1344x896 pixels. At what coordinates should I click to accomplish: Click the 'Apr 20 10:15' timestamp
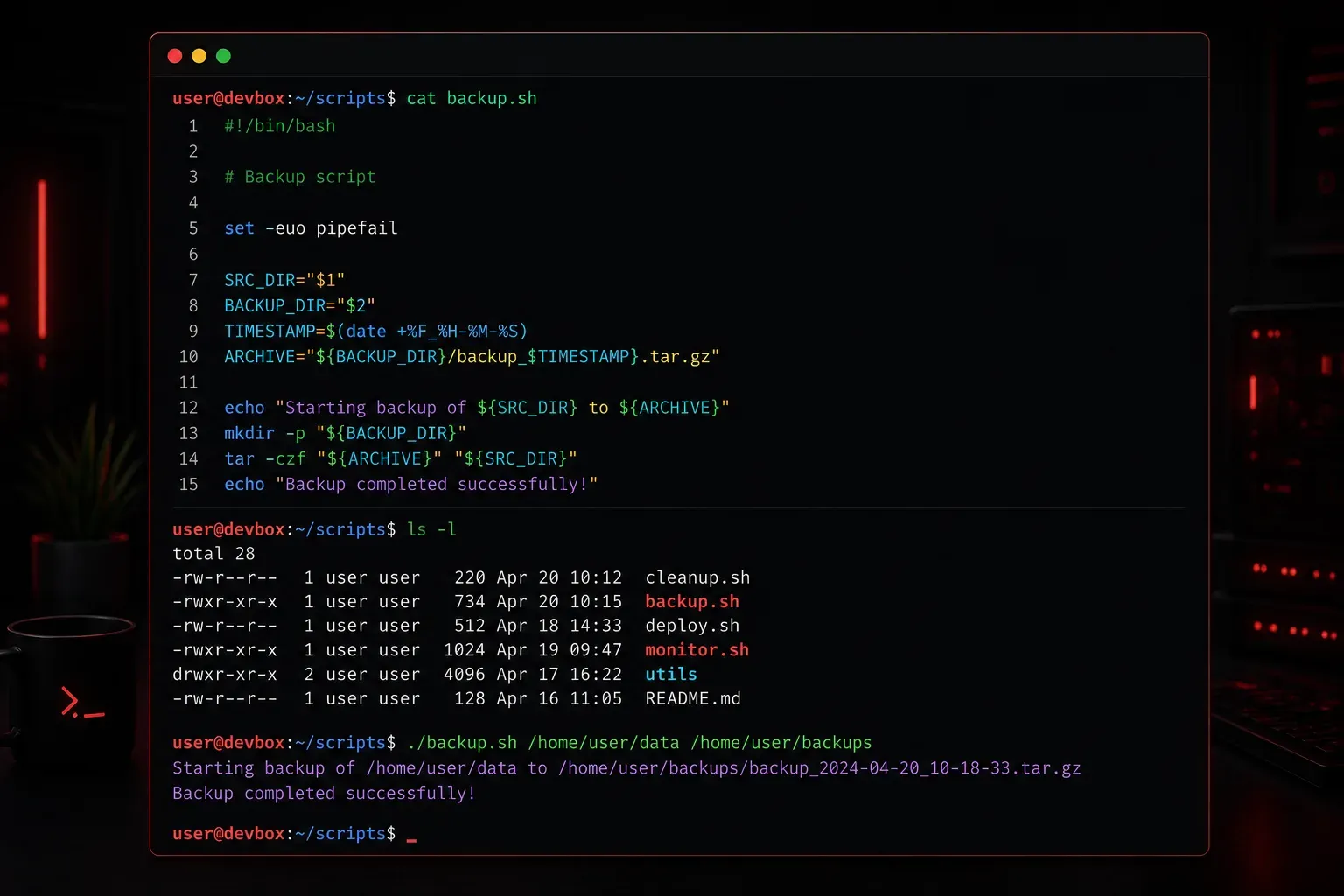coord(559,602)
